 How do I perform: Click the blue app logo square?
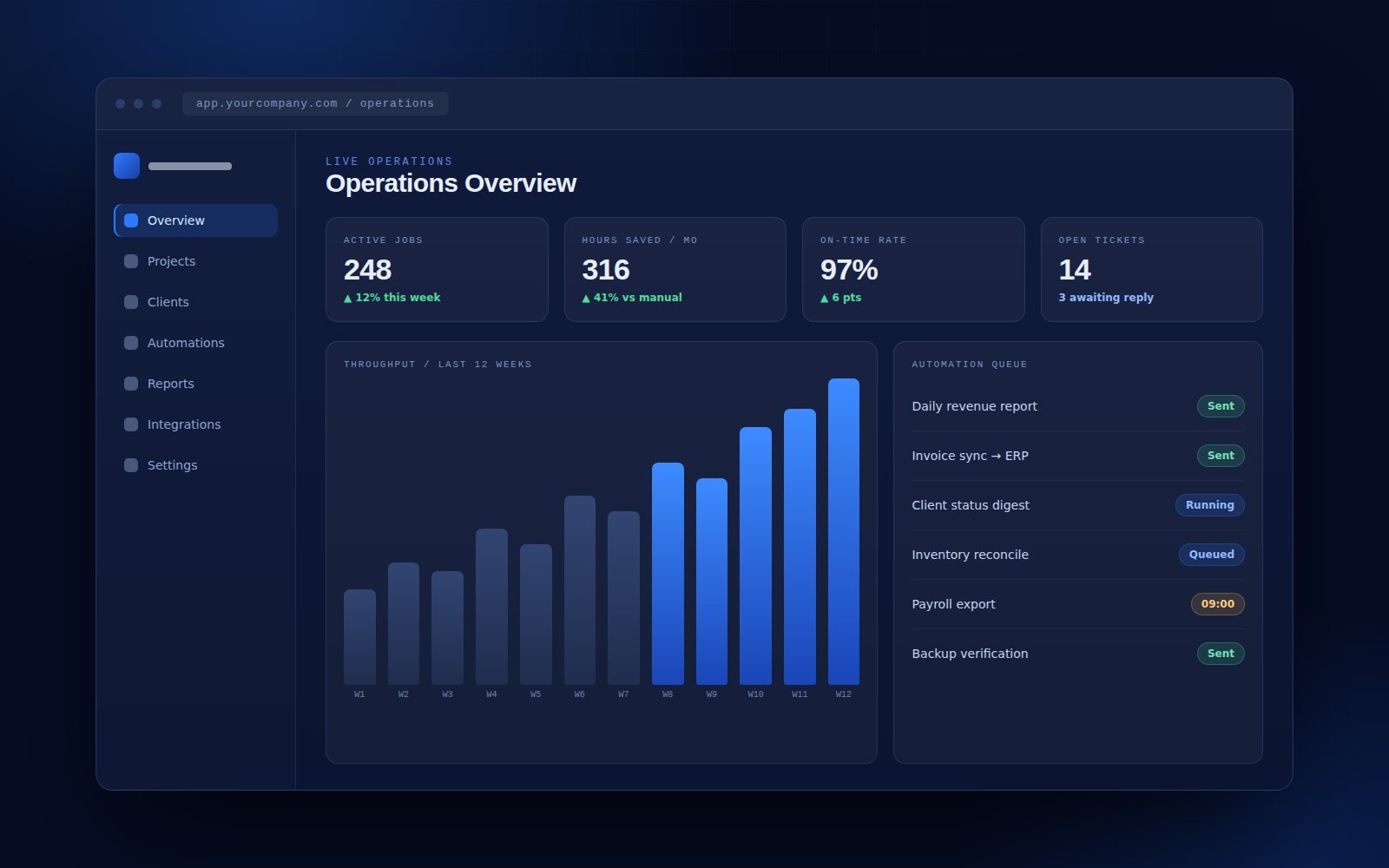pos(127,166)
